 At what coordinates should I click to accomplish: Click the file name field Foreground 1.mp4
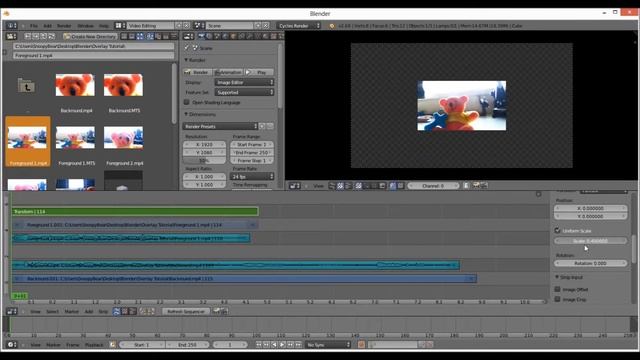point(93,55)
